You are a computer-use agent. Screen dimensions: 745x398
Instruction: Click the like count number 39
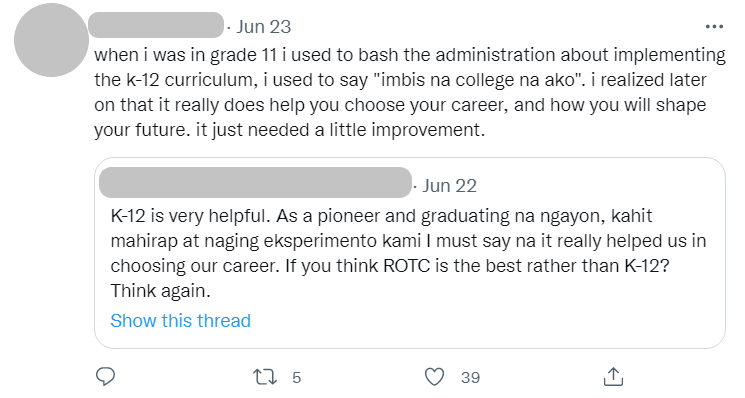pyautogui.click(x=470, y=378)
